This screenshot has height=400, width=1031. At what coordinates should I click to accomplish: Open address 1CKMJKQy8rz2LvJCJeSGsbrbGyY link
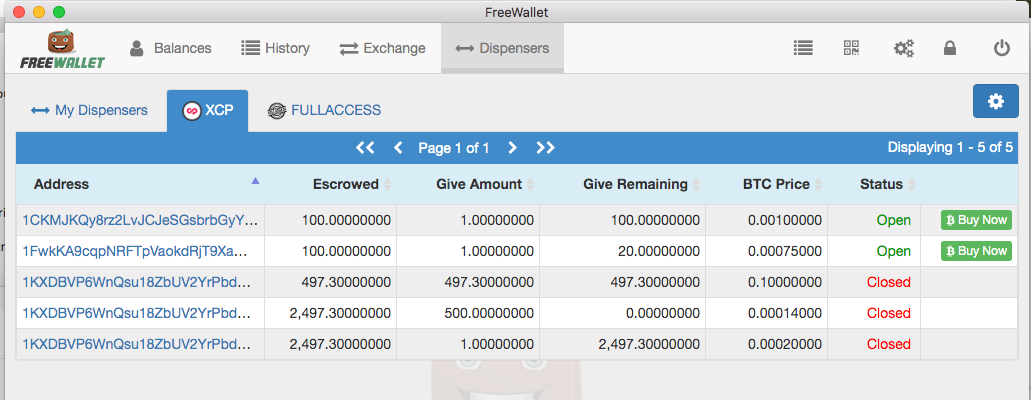pyautogui.click(x=140, y=220)
